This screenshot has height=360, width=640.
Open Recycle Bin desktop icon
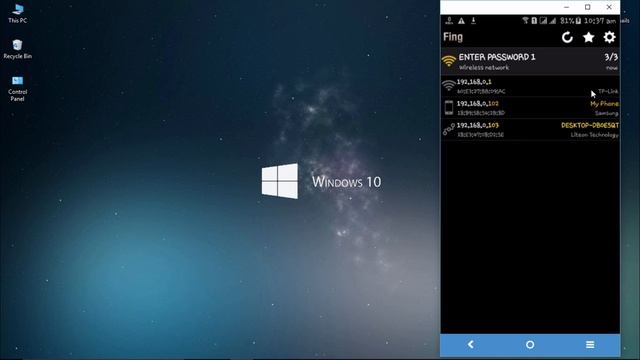tap(18, 49)
